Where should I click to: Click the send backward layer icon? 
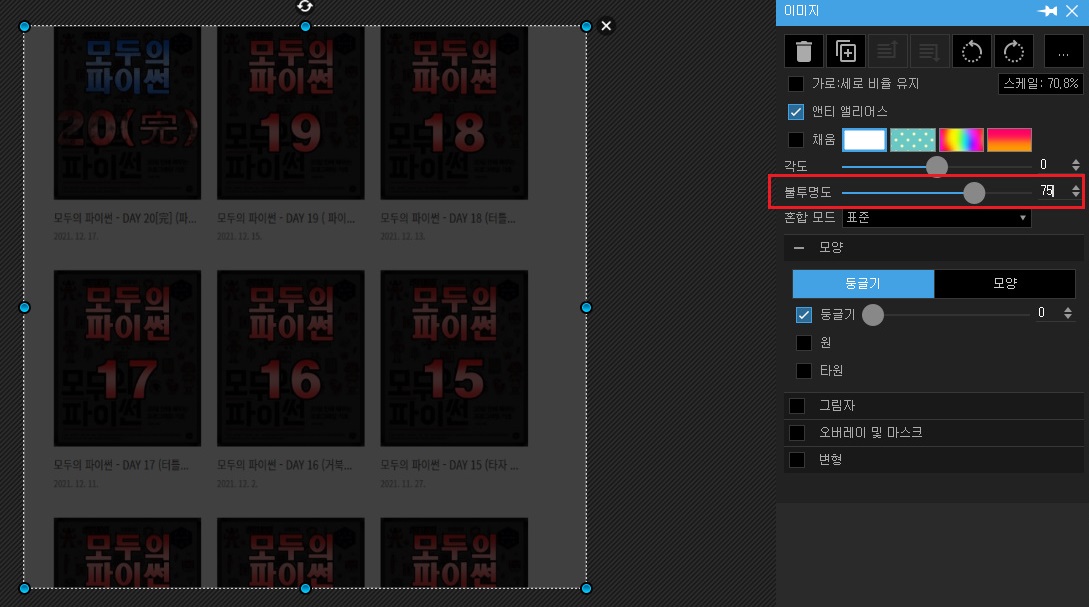(x=929, y=51)
